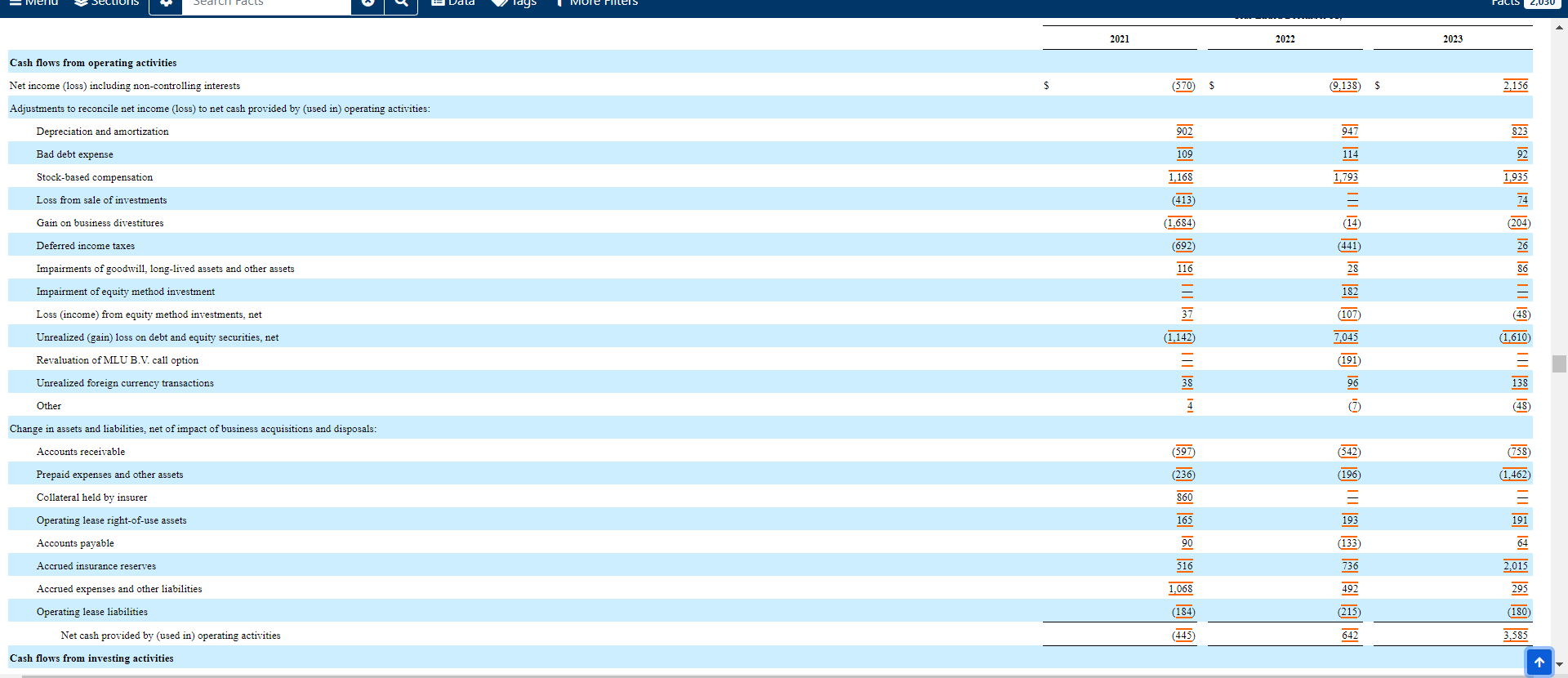Select 2022 net cash from operations 642
Viewport: 1568px width, 678px height.
click(x=1350, y=636)
